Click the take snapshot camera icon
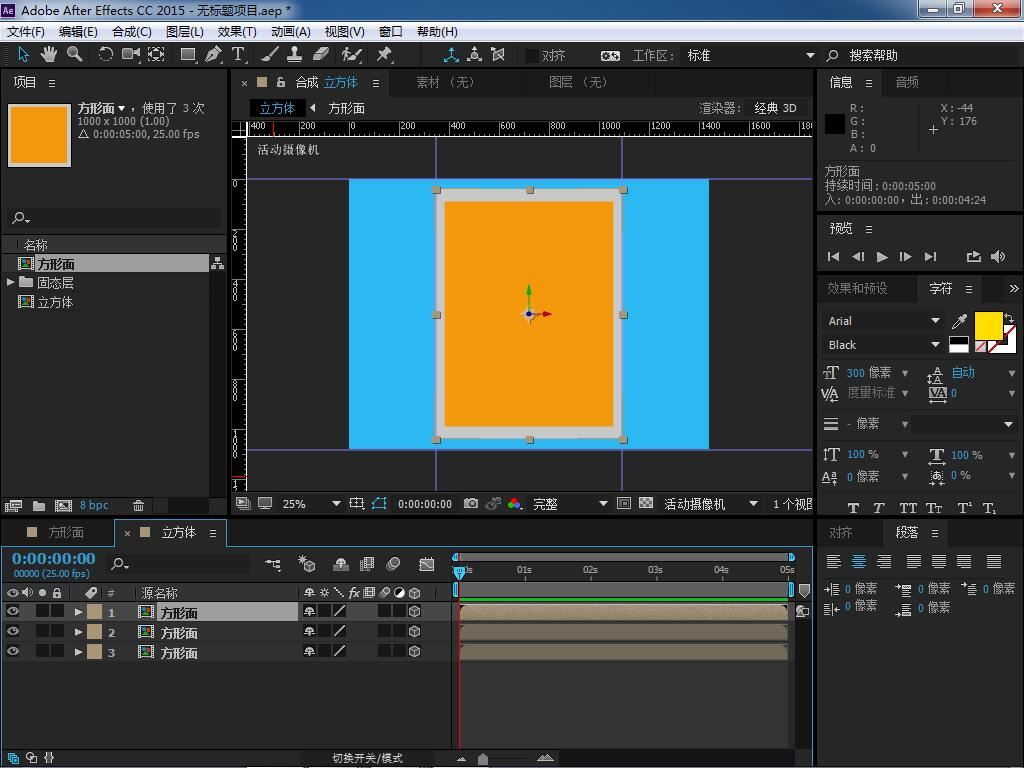Viewport: 1024px width, 768px height. tap(471, 504)
